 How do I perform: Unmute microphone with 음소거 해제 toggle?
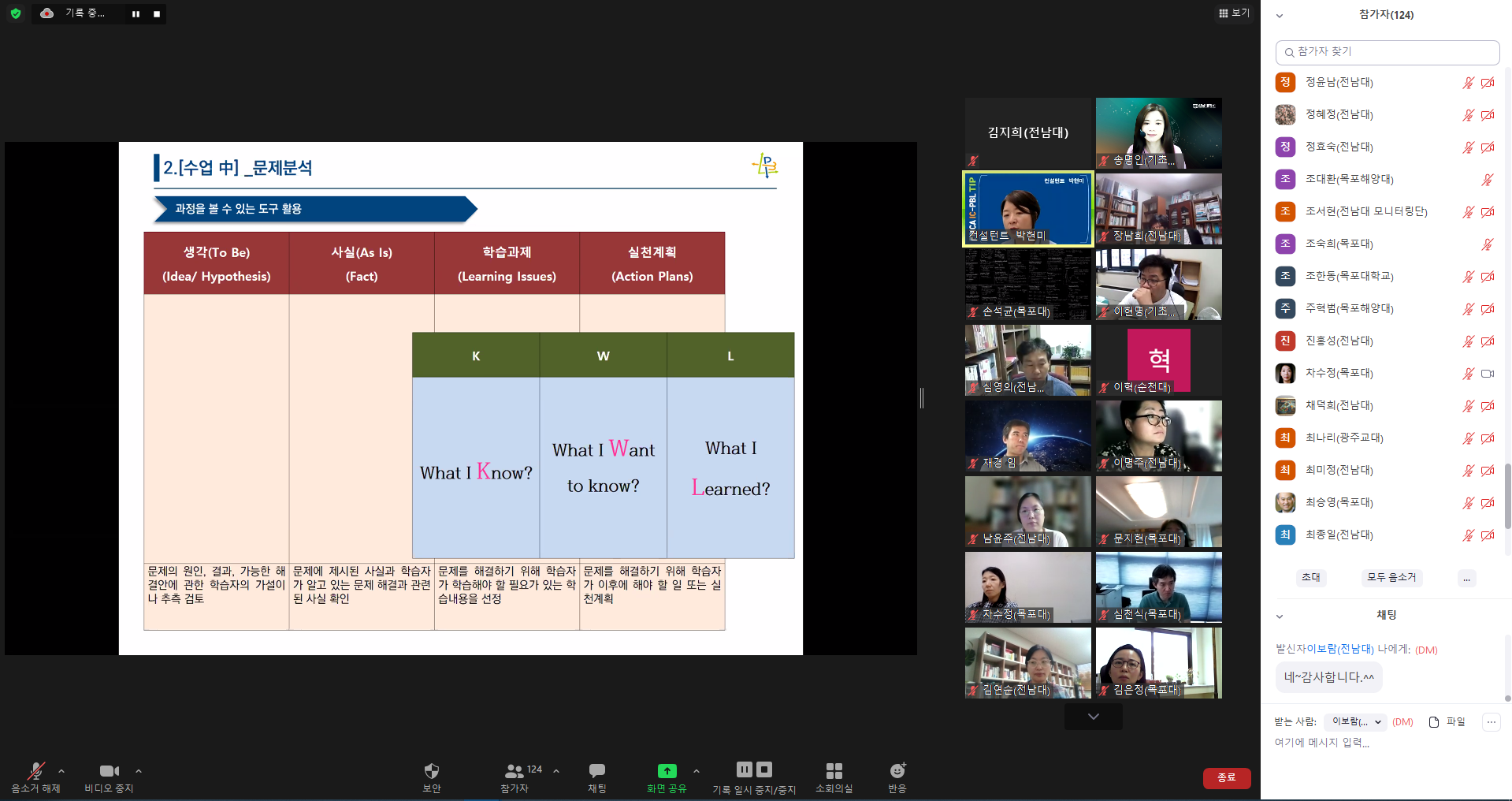point(35,771)
